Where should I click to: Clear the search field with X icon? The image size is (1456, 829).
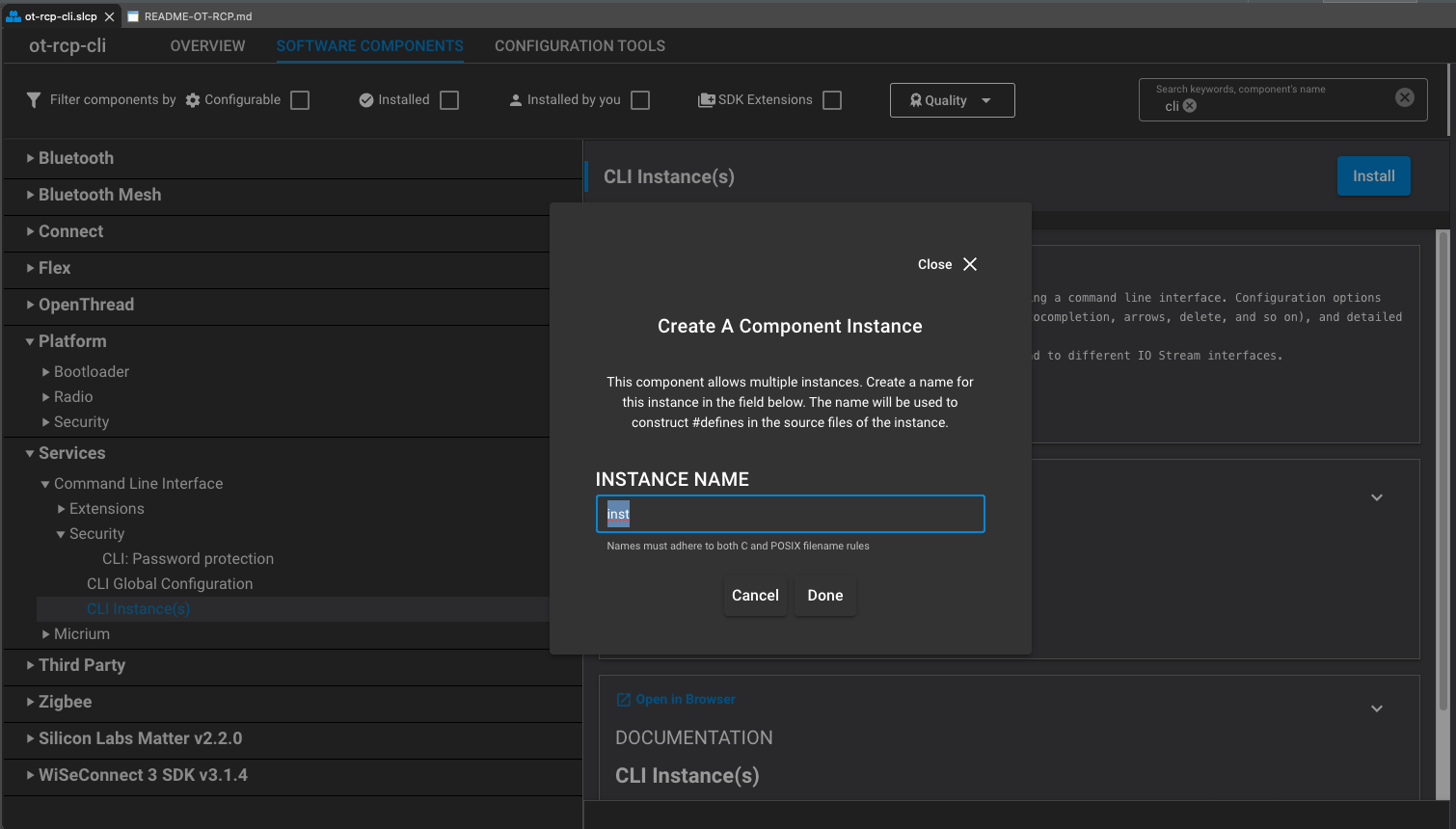1405,97
